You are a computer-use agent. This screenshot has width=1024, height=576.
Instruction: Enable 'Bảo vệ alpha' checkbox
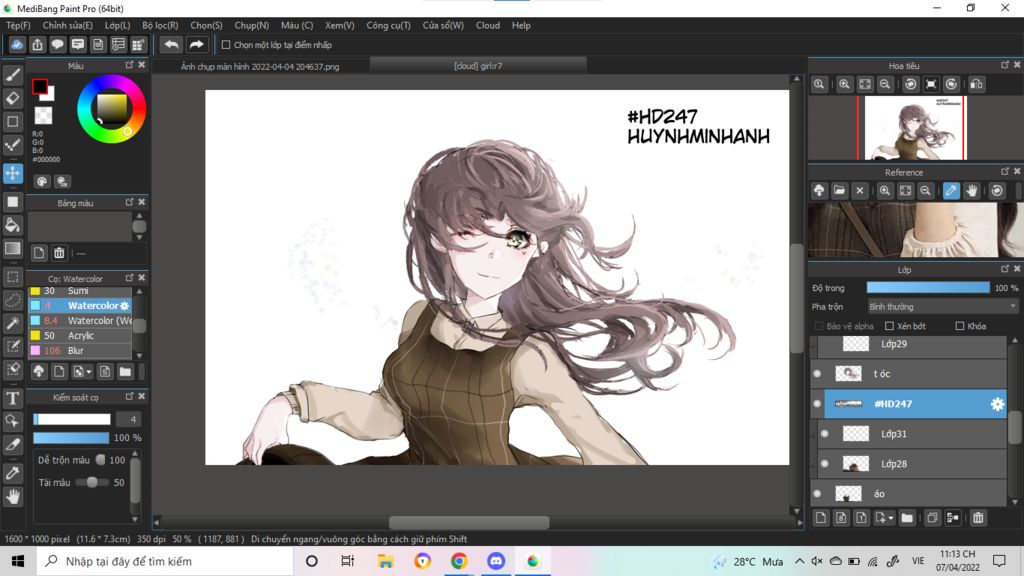818,326
